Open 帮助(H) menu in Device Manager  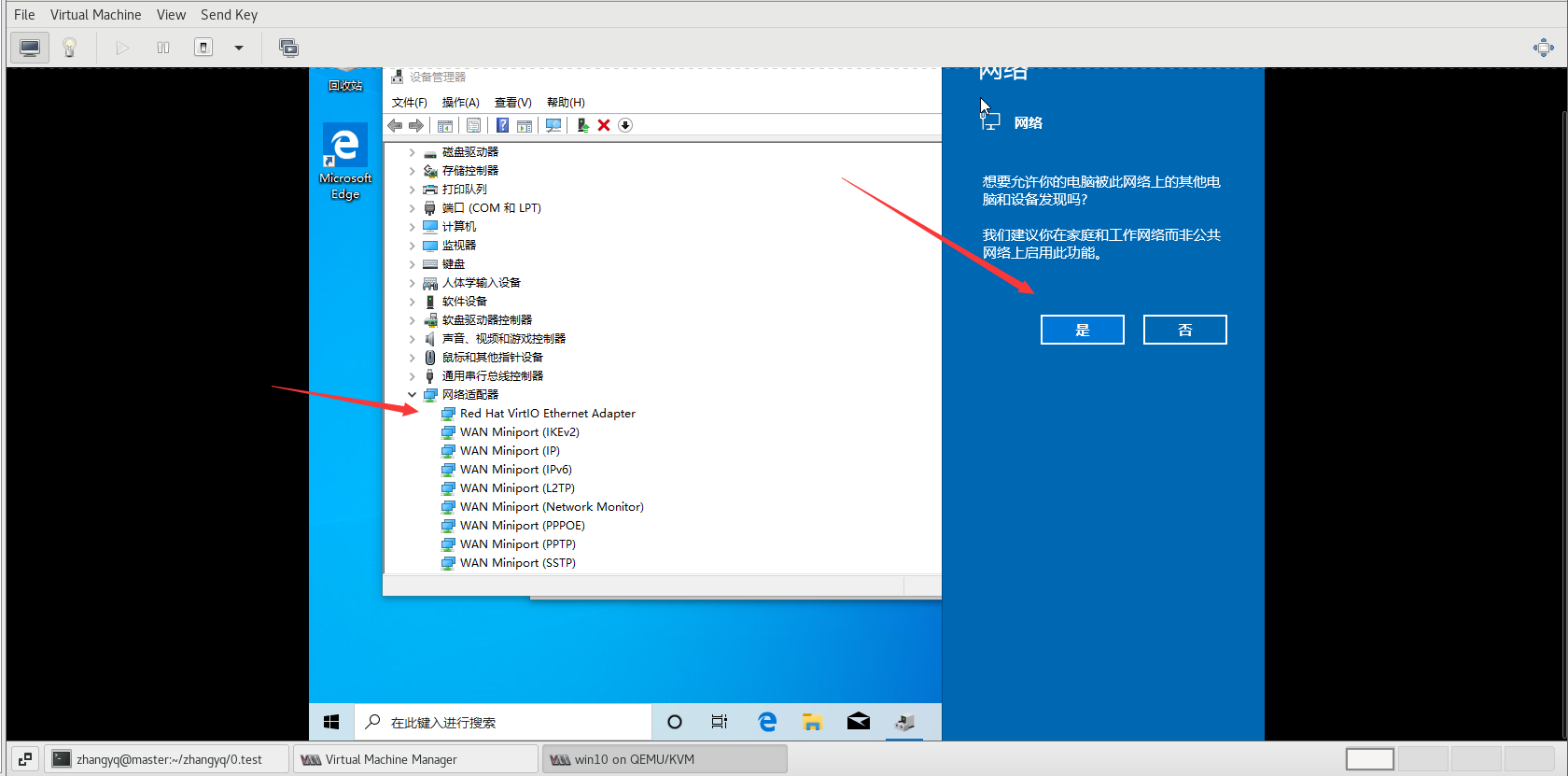tap(566, 103)
